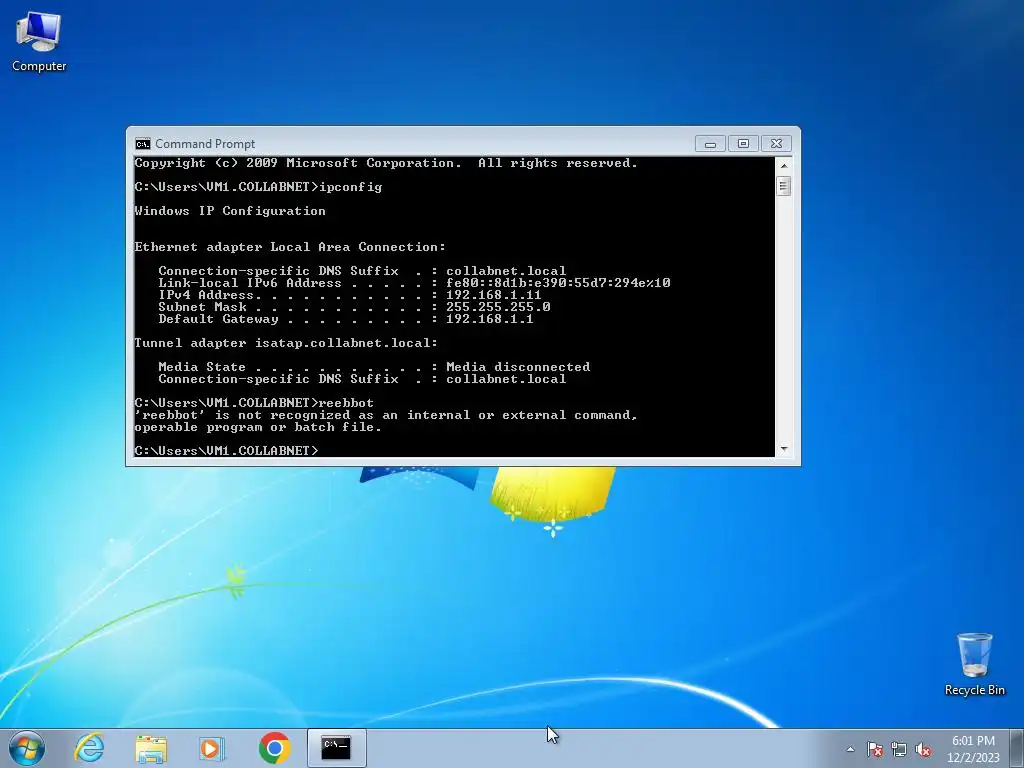The width and height of the screenshot is (1024, 768).
Task: Click the default gateway 192.168.1.1
Action: tap(490, 319)
